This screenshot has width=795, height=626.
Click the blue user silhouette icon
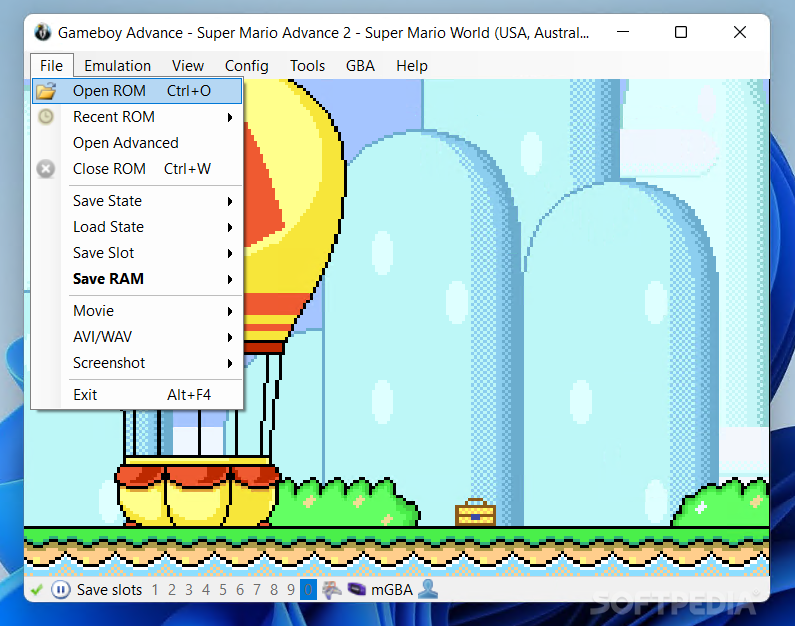coord(428,589)
